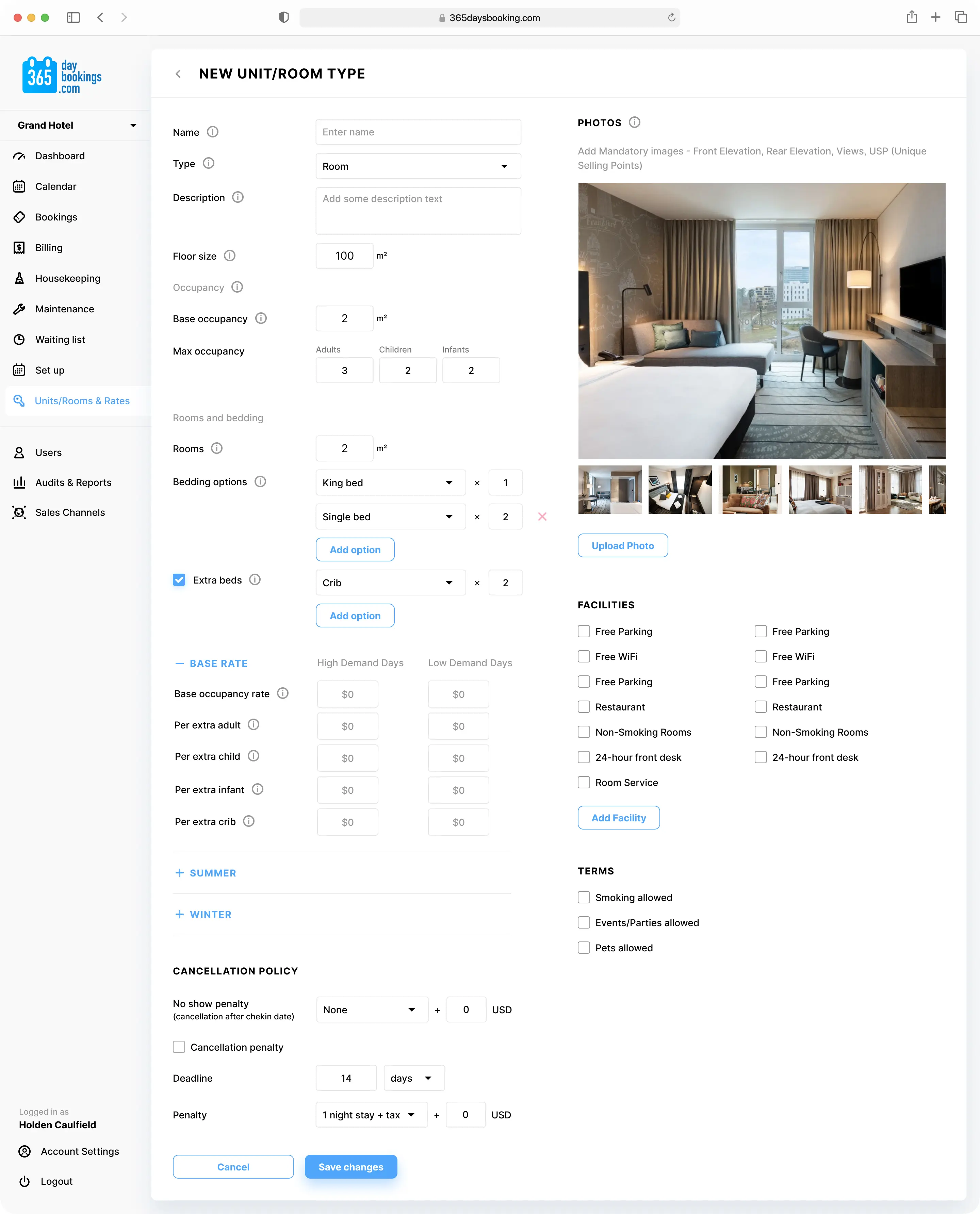Screen dimensions: 980x1214
Task: Click the info icon next to Name
Action: coord(212,131)
